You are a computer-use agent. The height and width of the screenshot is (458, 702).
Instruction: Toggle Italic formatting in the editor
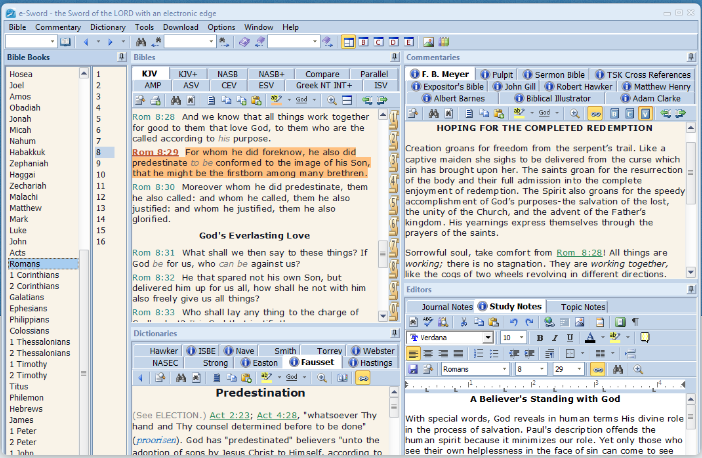pyautogui.click(x=555, y=338)
